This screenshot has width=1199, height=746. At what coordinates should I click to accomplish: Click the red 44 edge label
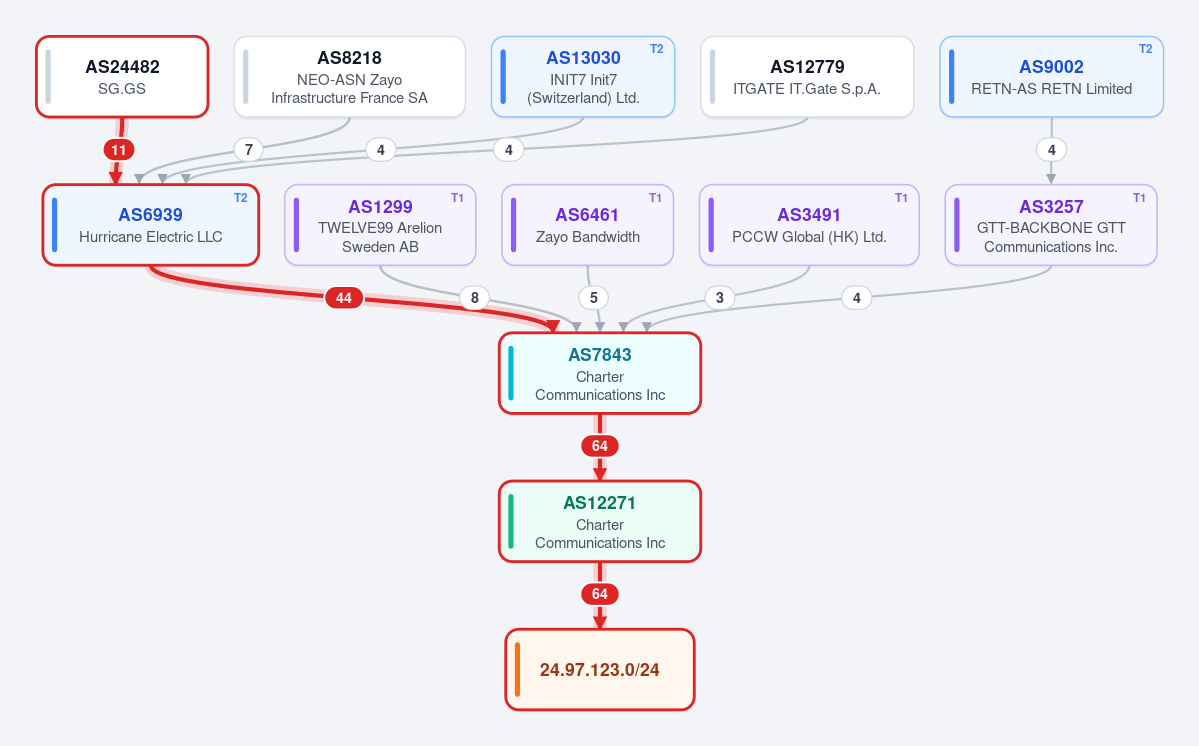(x=344, y=298)
